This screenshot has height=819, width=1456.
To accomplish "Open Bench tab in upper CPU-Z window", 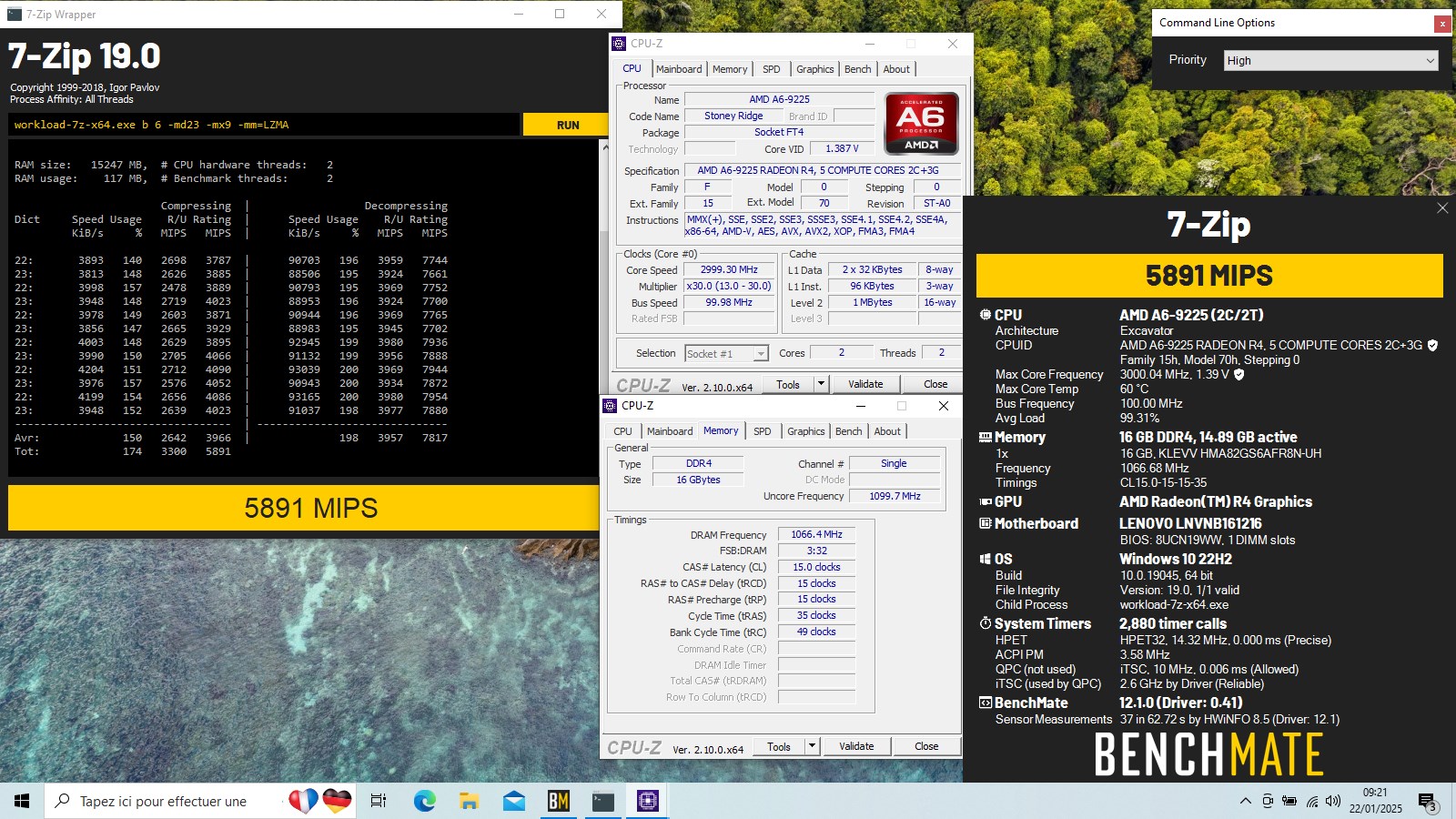I will pos(858,69).
